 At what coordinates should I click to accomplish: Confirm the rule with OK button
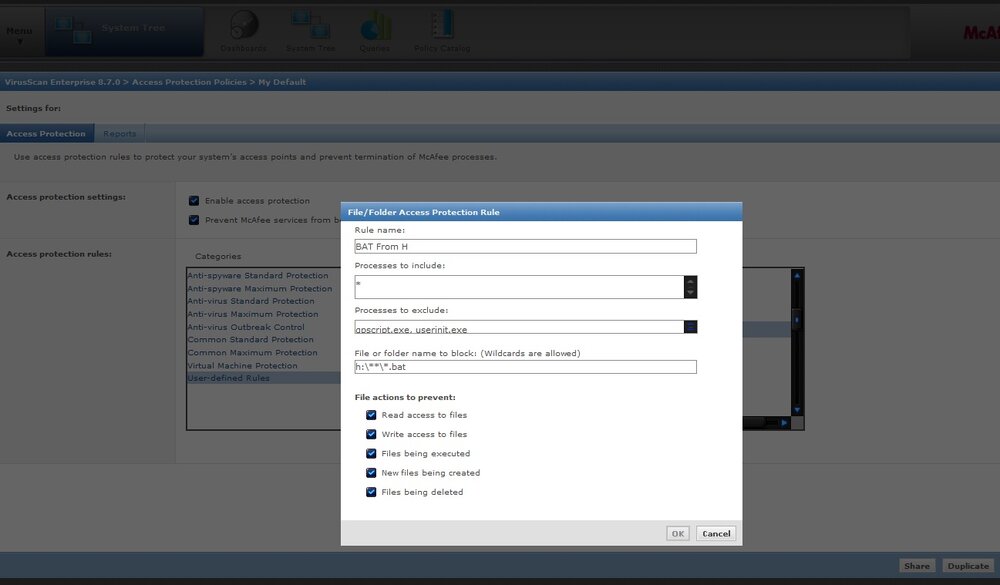pyautogui.click(x=678, y=533)
